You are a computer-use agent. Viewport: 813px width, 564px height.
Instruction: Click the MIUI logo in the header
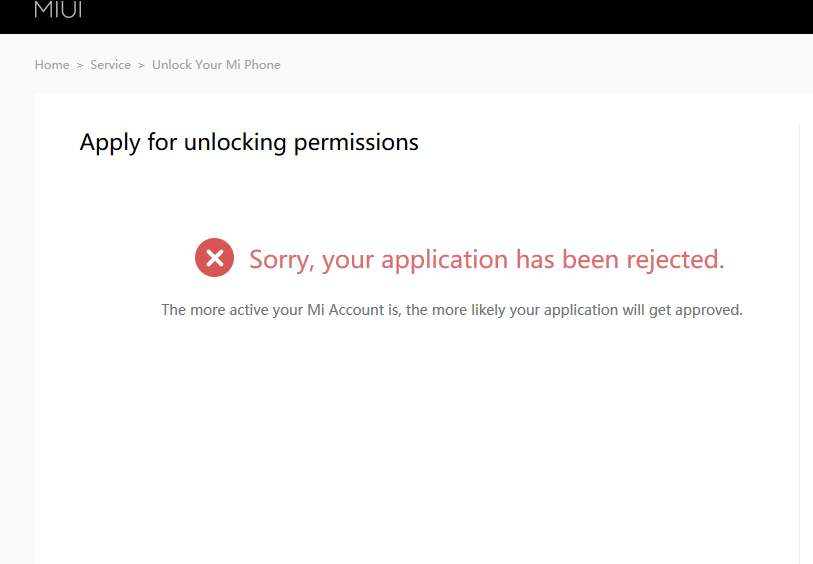pos(58,10)
